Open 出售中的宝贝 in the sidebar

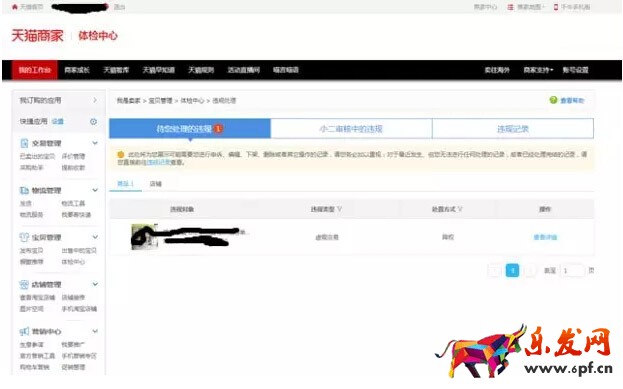point(79,250)
